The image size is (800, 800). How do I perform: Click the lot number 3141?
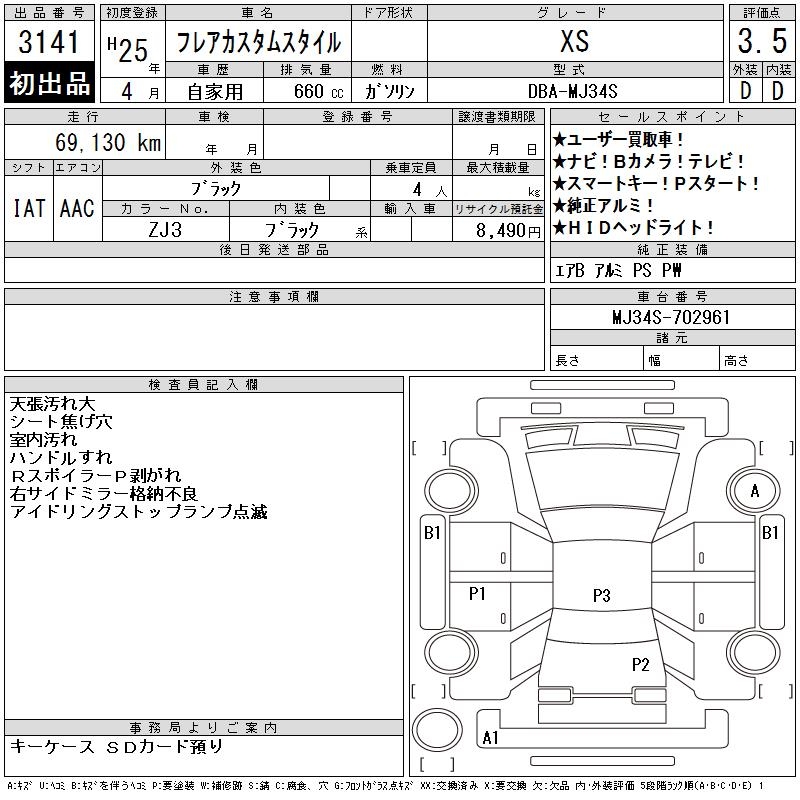(x=48, y=42)
